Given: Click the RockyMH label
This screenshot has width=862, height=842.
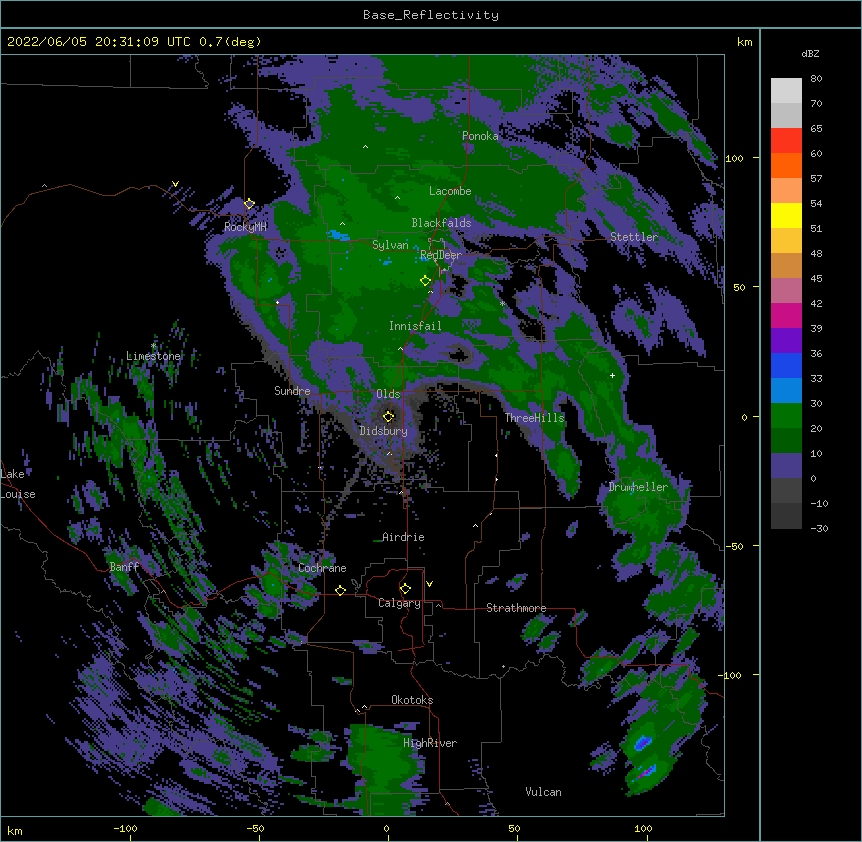Looking at the screenshot, I should tap(245, 227).
